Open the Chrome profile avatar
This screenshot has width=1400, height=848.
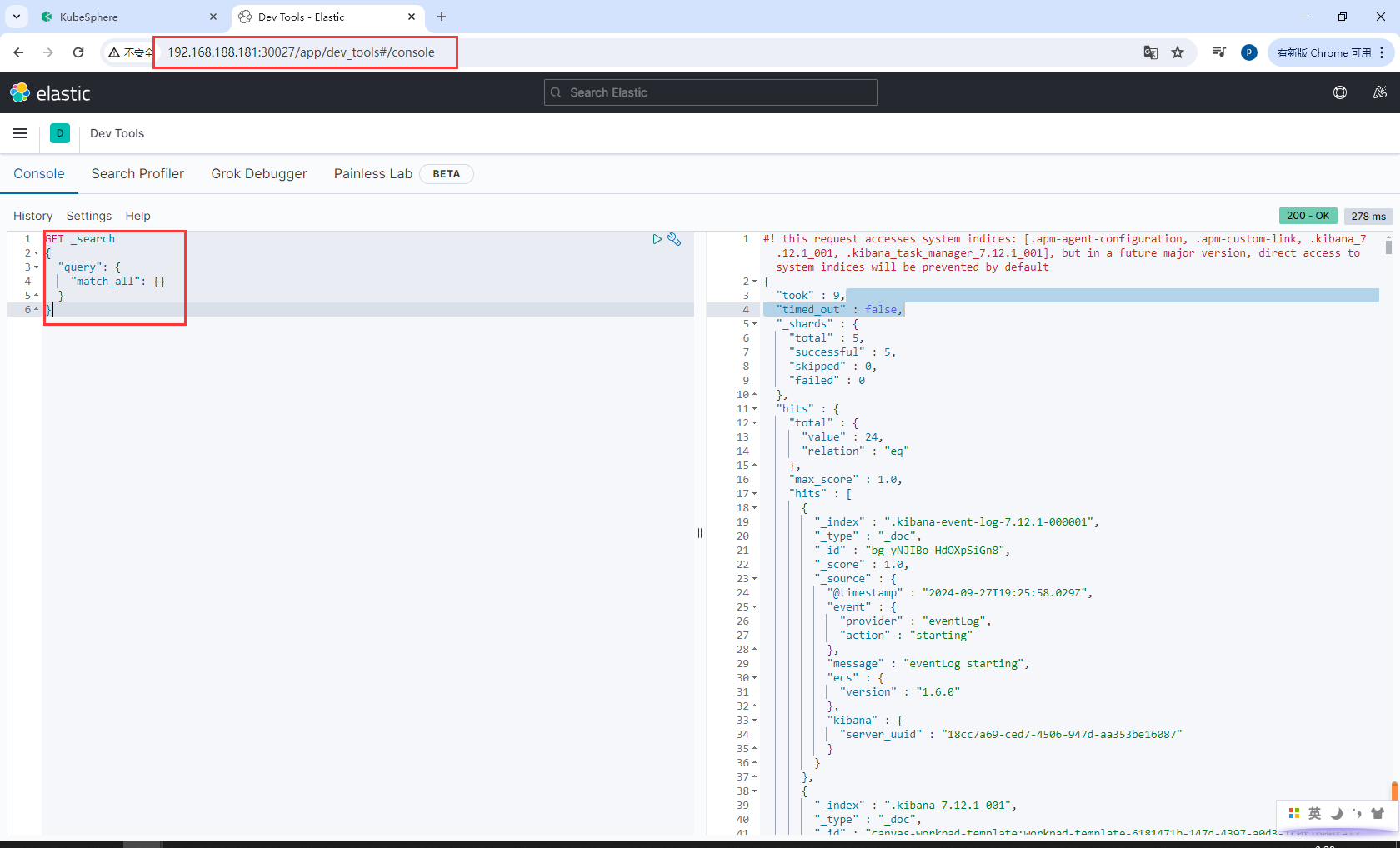[1248, 52]
